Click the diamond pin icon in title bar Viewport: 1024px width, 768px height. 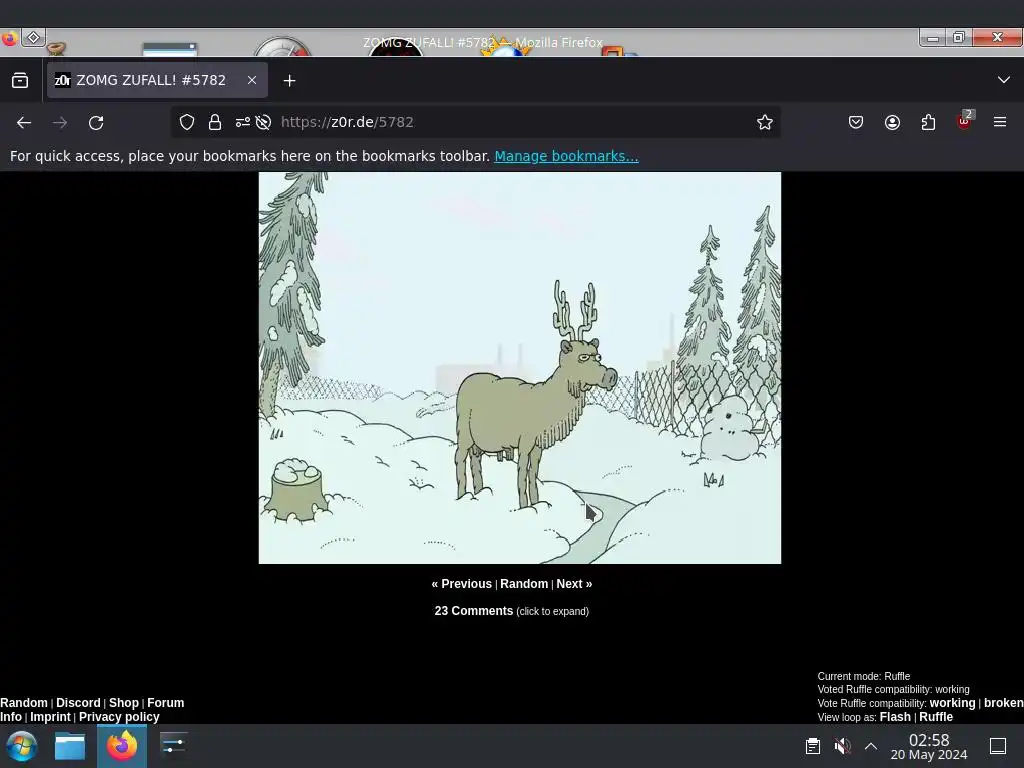pos(33,37)
